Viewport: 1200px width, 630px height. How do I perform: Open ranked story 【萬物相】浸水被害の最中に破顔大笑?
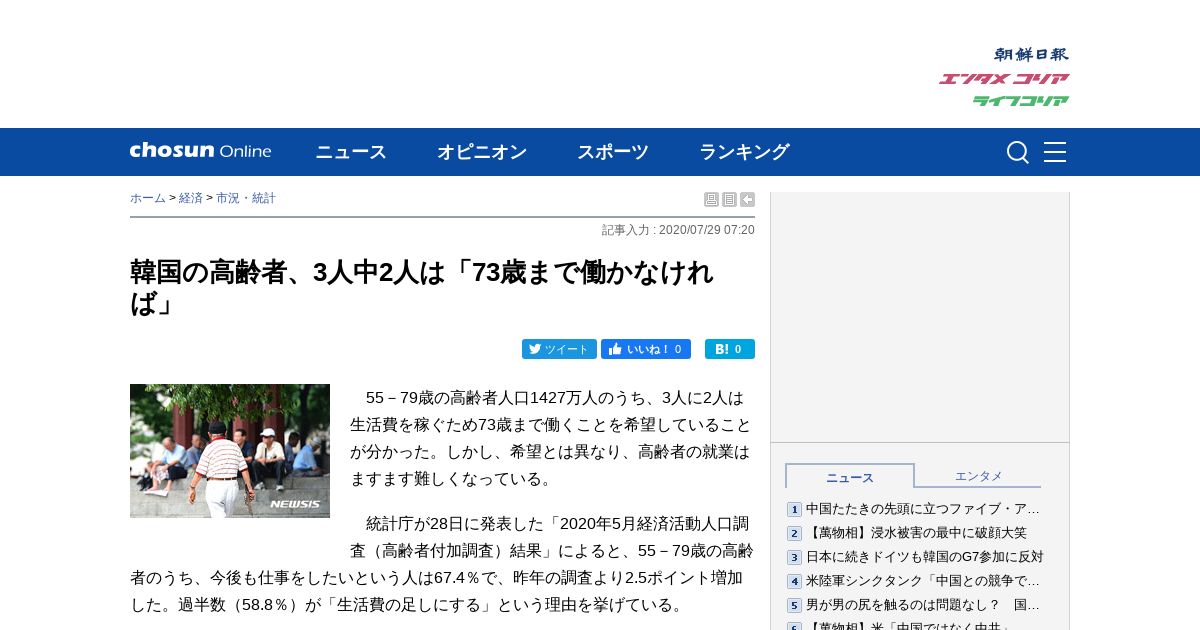916,533
